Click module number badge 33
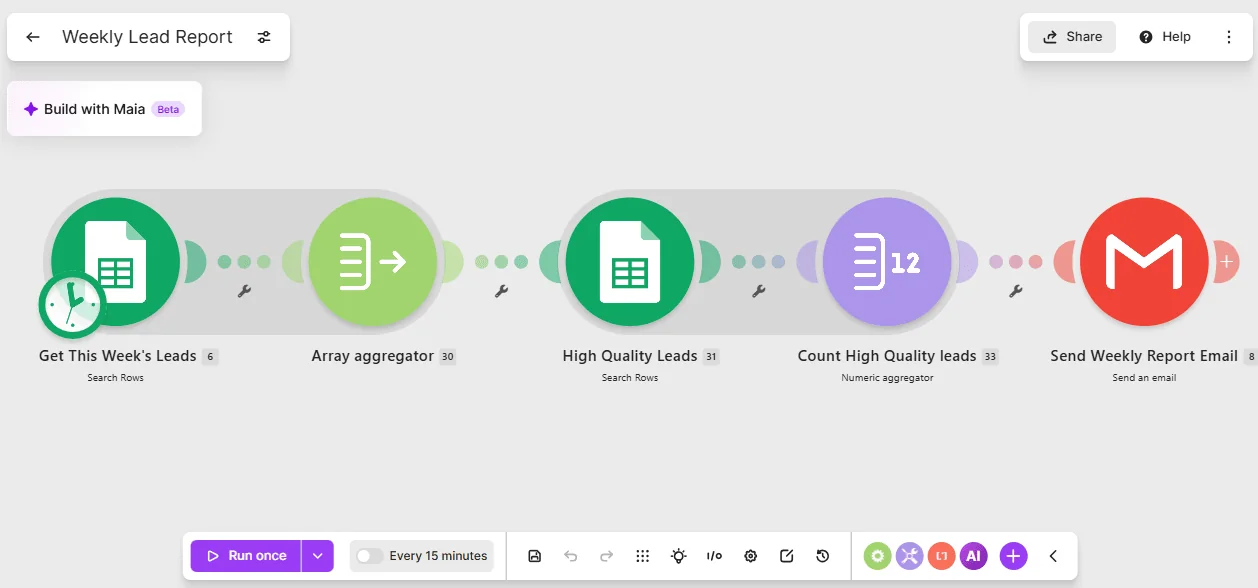Image resolution: width=1258 pixels, height=588 pixels. point(990,357)
